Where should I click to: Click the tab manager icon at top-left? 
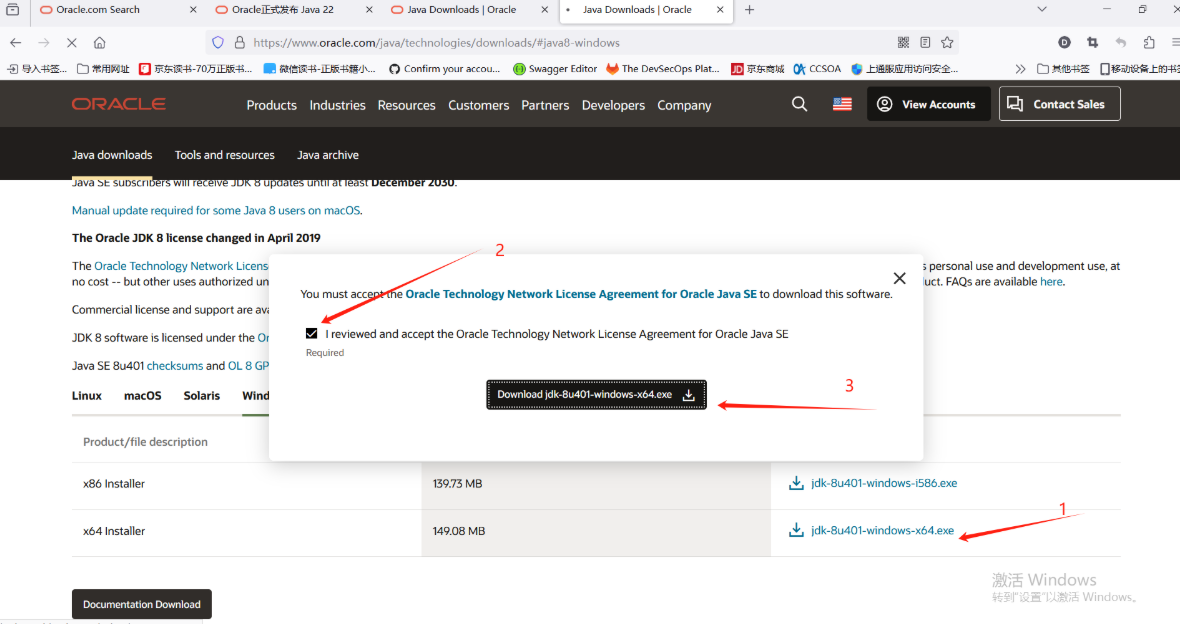13,10
